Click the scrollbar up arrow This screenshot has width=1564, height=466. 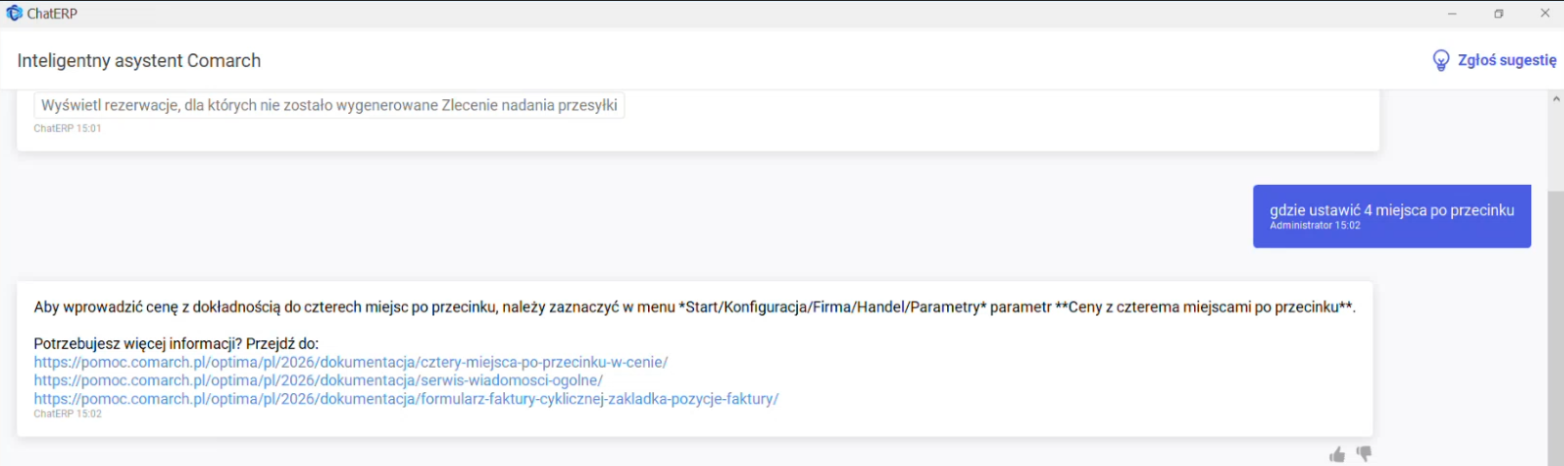[x=1555, y=99]
